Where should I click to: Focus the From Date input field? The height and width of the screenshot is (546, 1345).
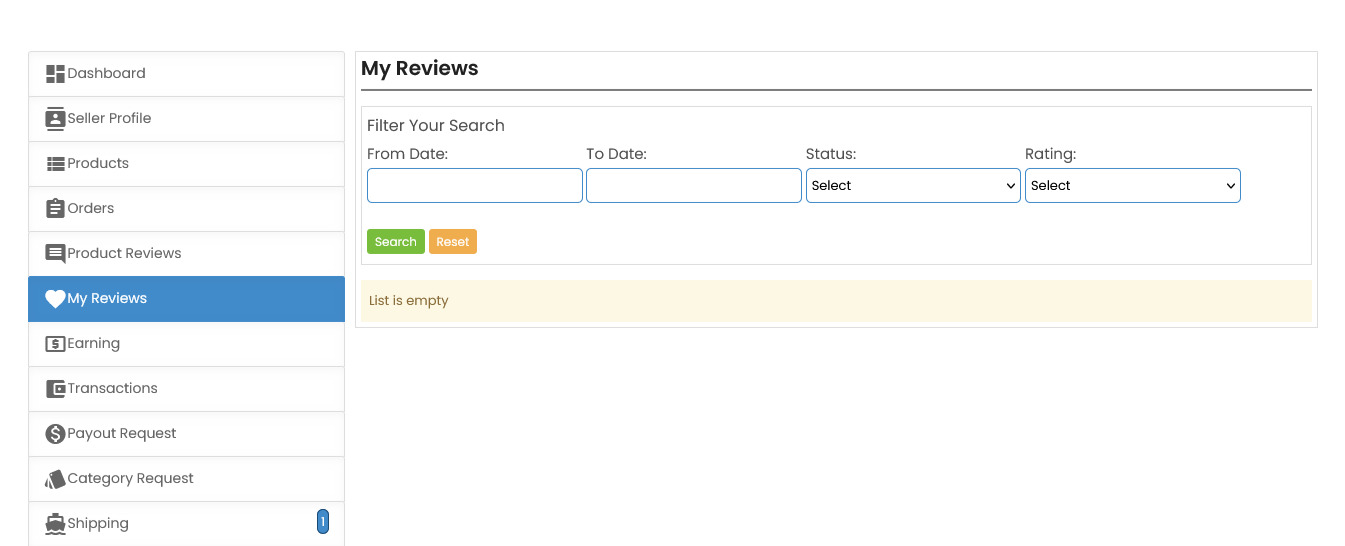click(474, 186)
